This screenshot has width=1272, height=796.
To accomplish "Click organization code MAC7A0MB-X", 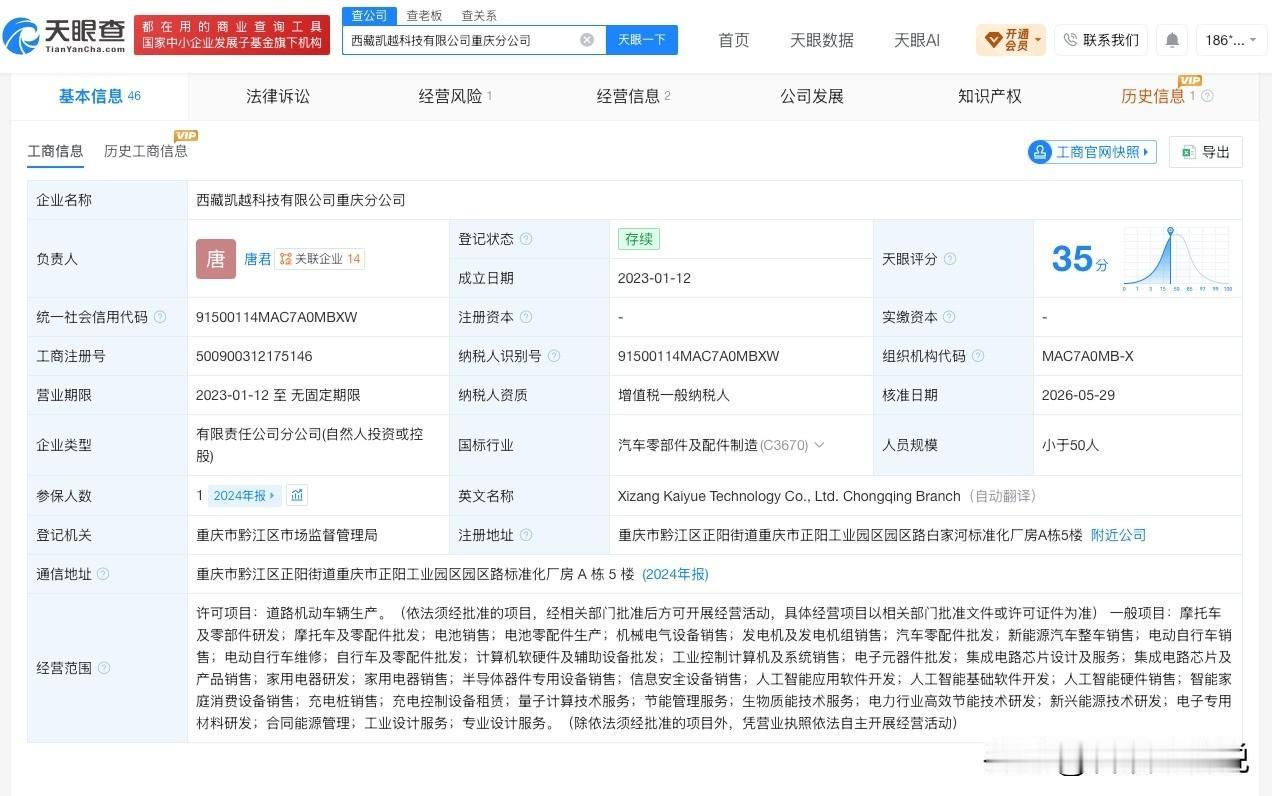I will tap(1087, 356).
